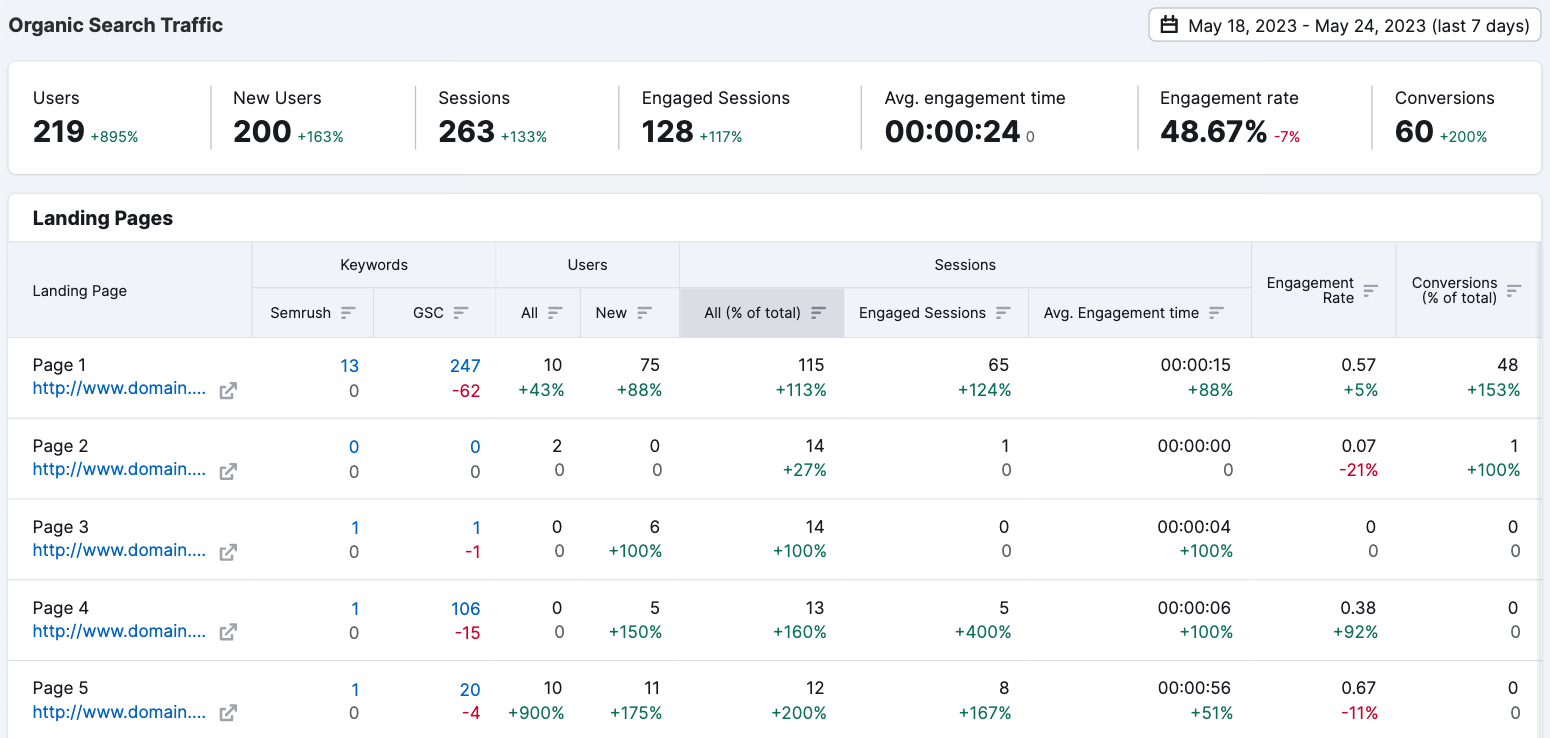Open Page 4 GSC keywords value 106
This screenshot has height=738, width=1550.
pyautogui.click(x=465, y=609)
